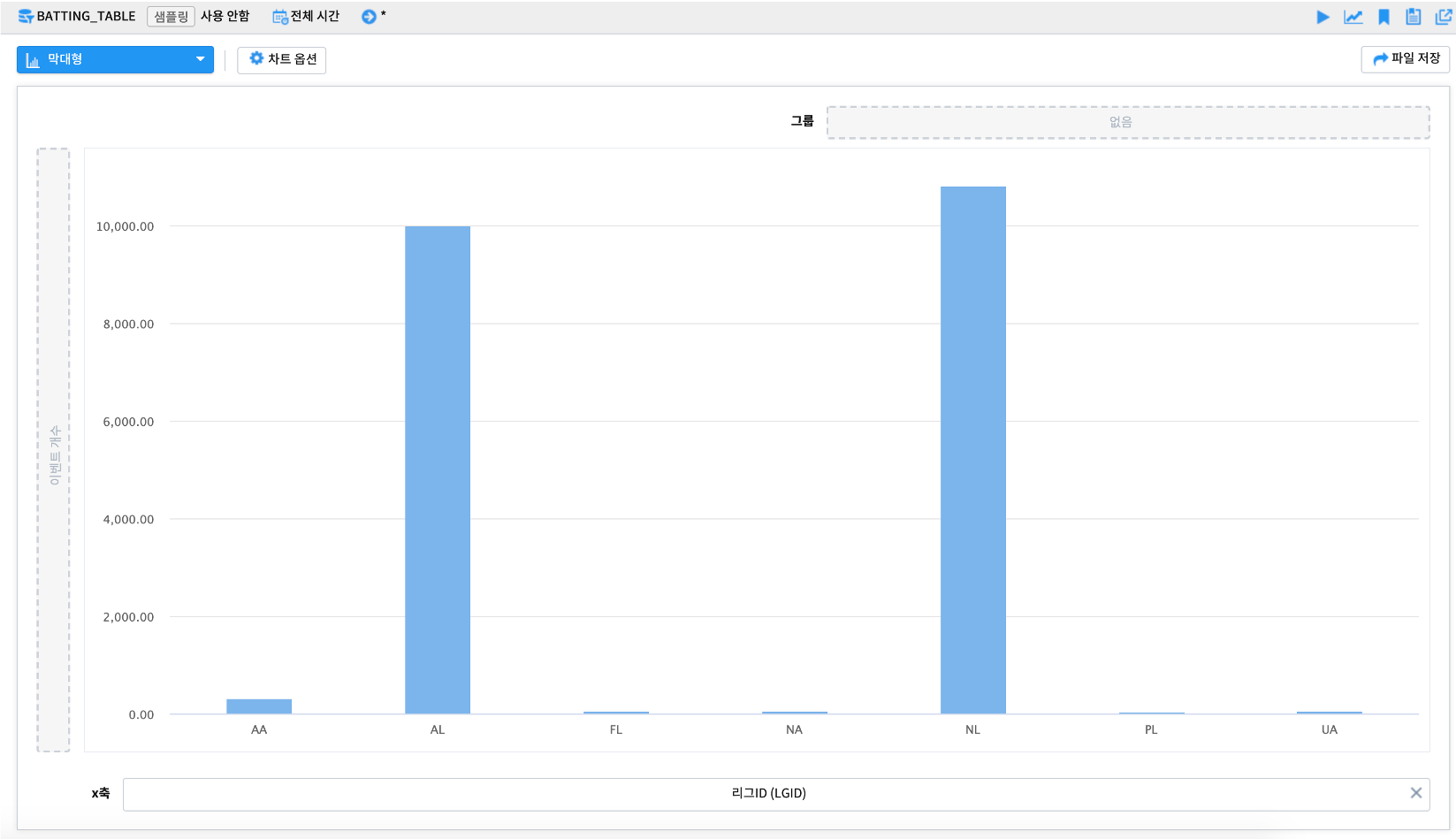Open 차트 옵션 chart options
The image size is (1456, 839).
tap(282, 59)
